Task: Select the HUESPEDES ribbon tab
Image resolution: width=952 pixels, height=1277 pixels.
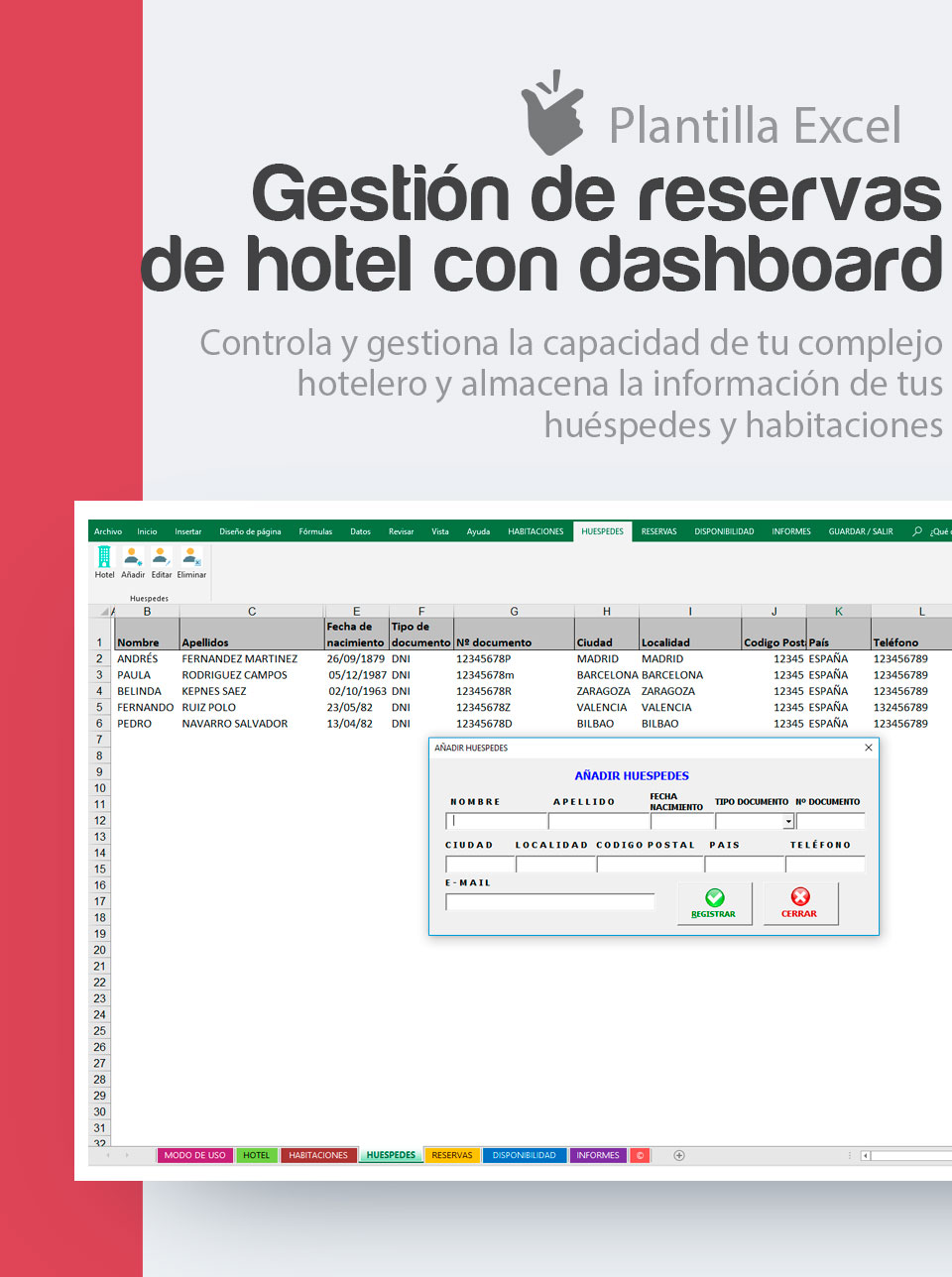Action: point(602,531)
